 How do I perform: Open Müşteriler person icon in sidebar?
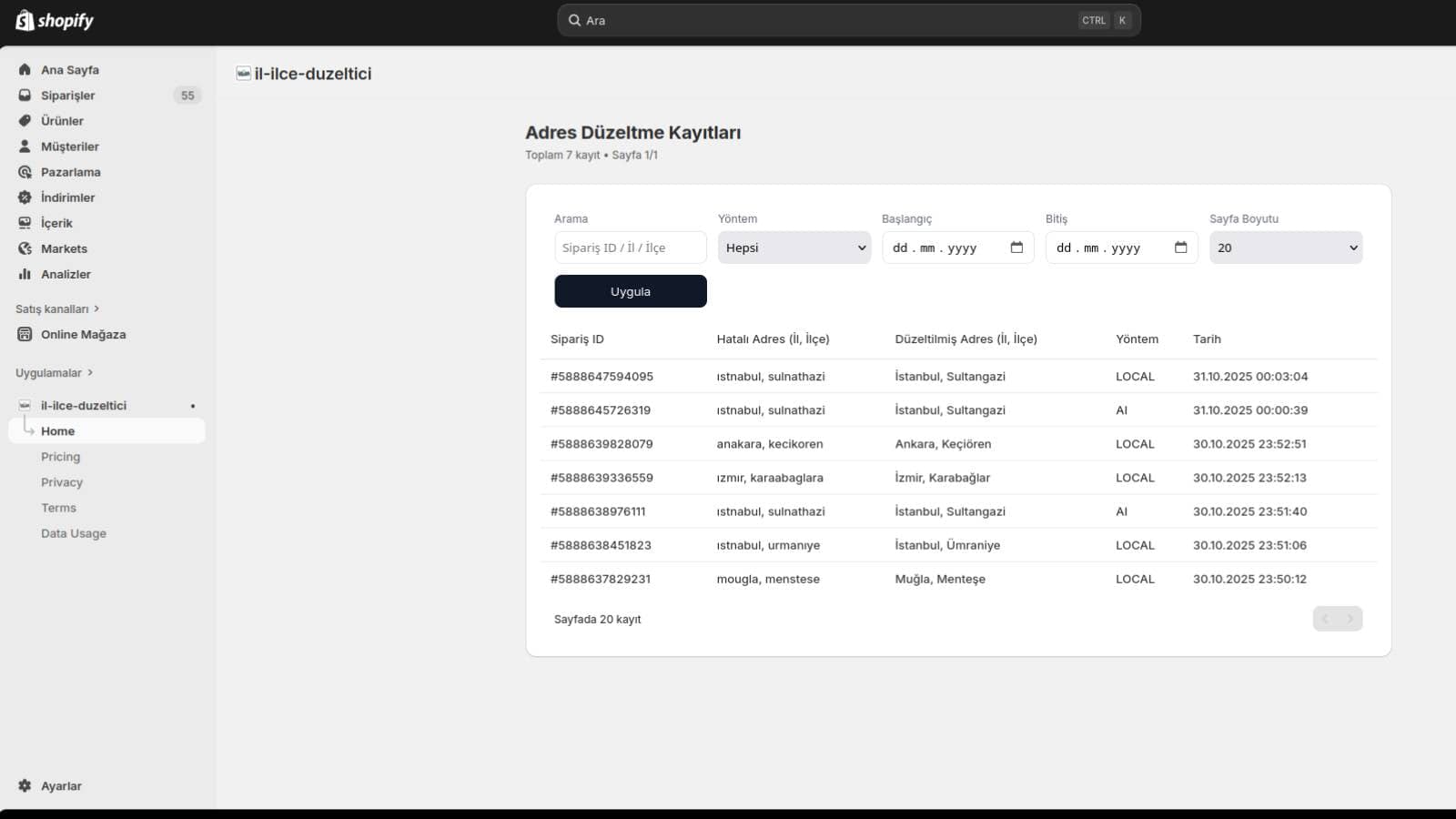[25, 146]
